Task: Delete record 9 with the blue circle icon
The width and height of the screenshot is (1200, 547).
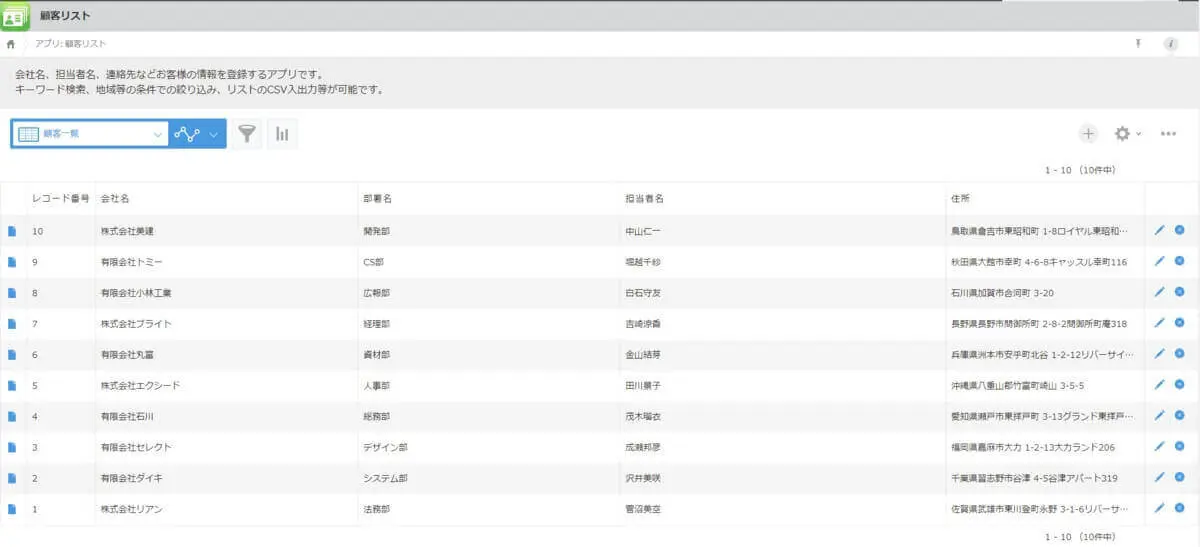Action: (x=1179, y=261)
